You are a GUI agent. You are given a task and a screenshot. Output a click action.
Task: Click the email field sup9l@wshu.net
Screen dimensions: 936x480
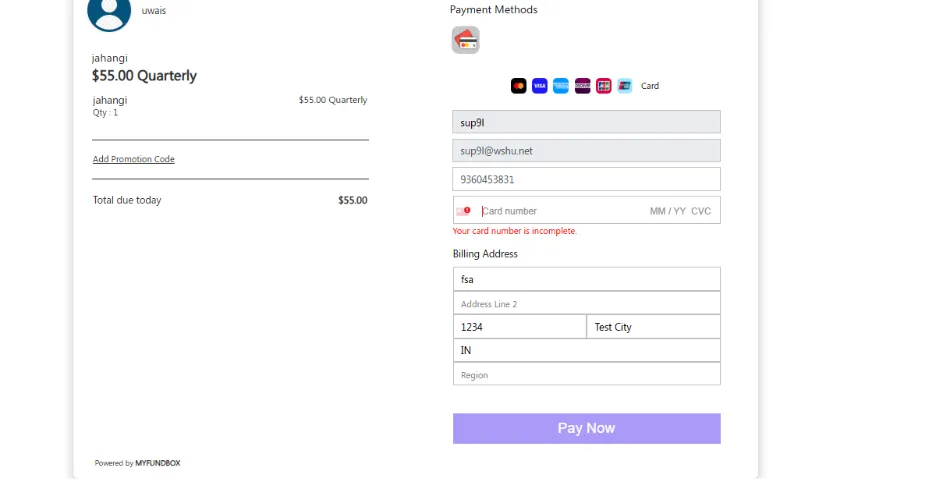[x=587, y=150]
